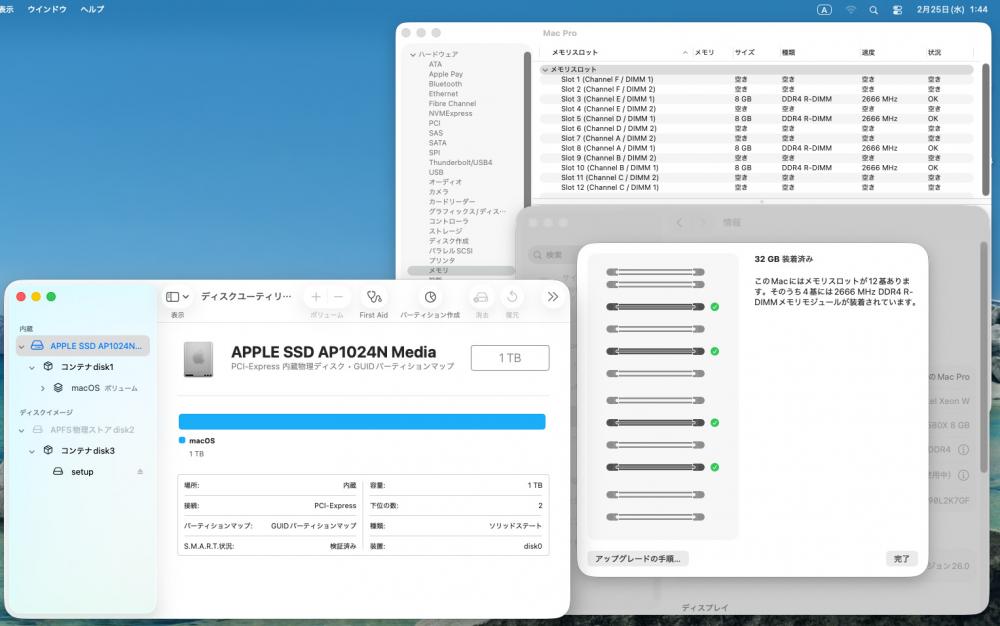Click the アップグレードの手順 button
1000x626 pixels.
click(637, 559)
